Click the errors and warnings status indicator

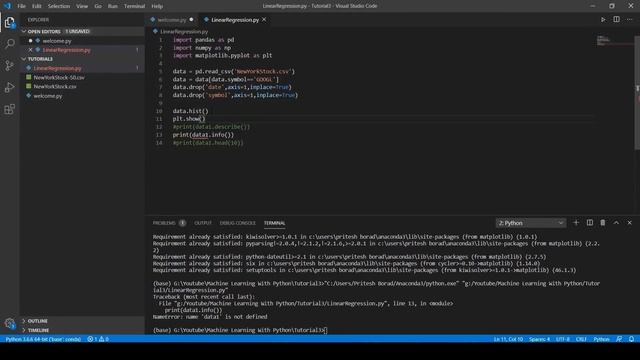point(98,339)
